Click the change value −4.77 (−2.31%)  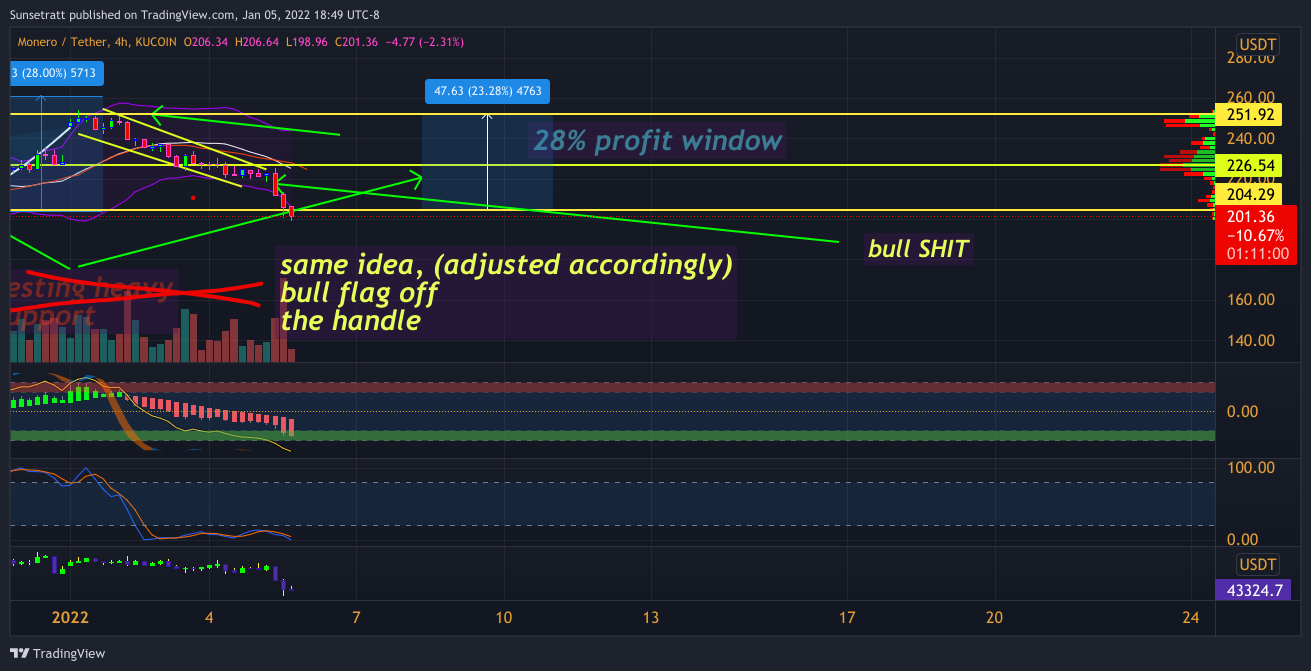[424, 42]
